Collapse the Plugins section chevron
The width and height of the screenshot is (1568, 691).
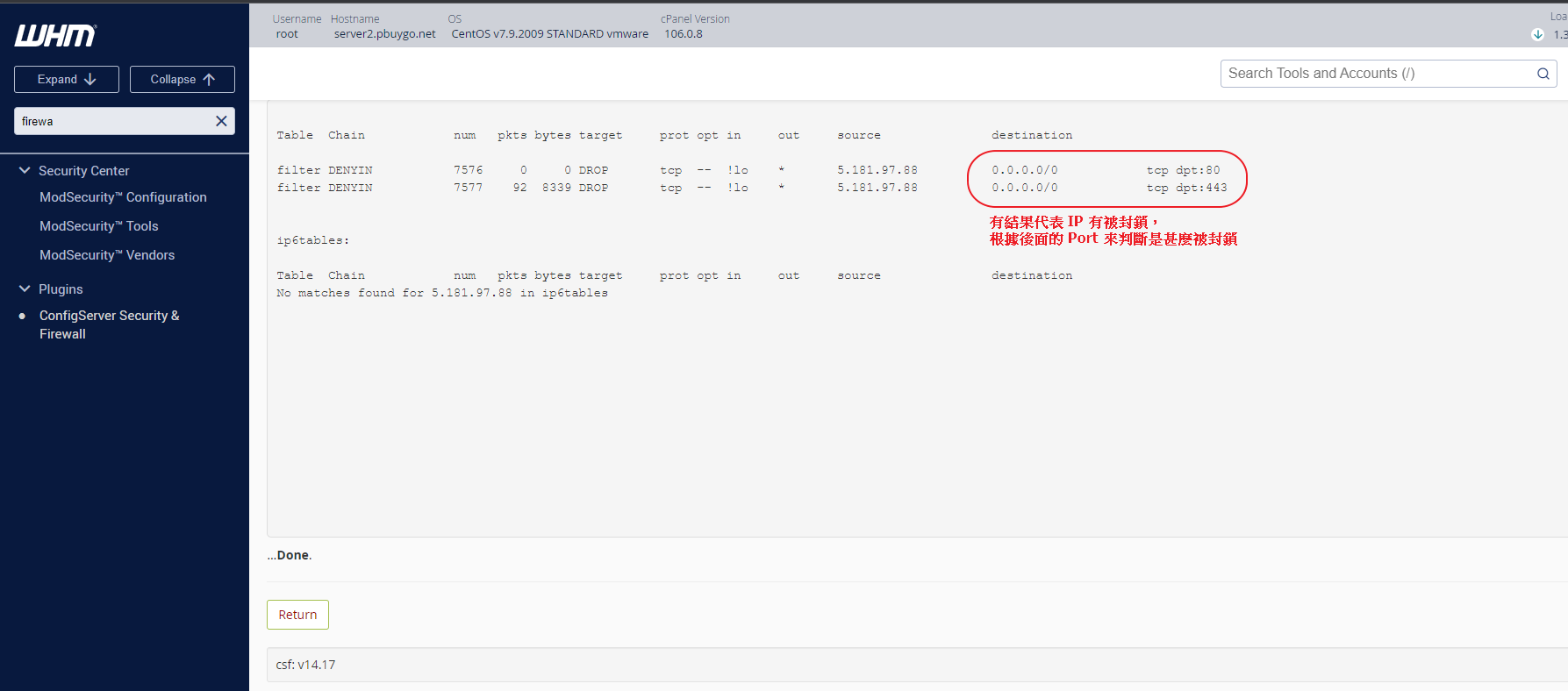pyautogui.click(x=25, y=289)
